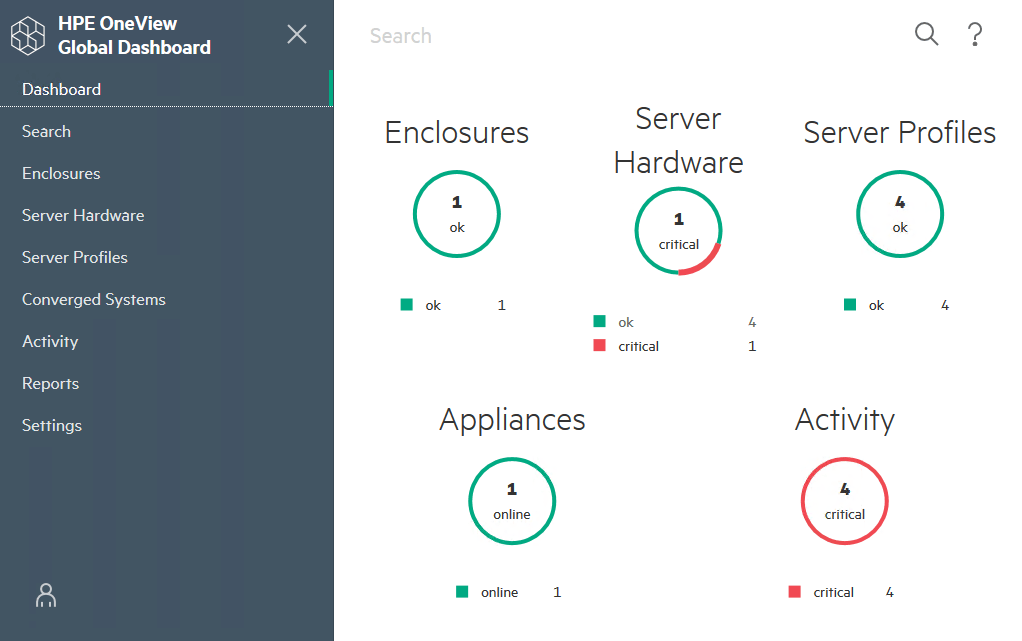Click green online swatch under Appliances
Image resolution: width=1022 pixels, height=641 pixels.
[462, 591]
